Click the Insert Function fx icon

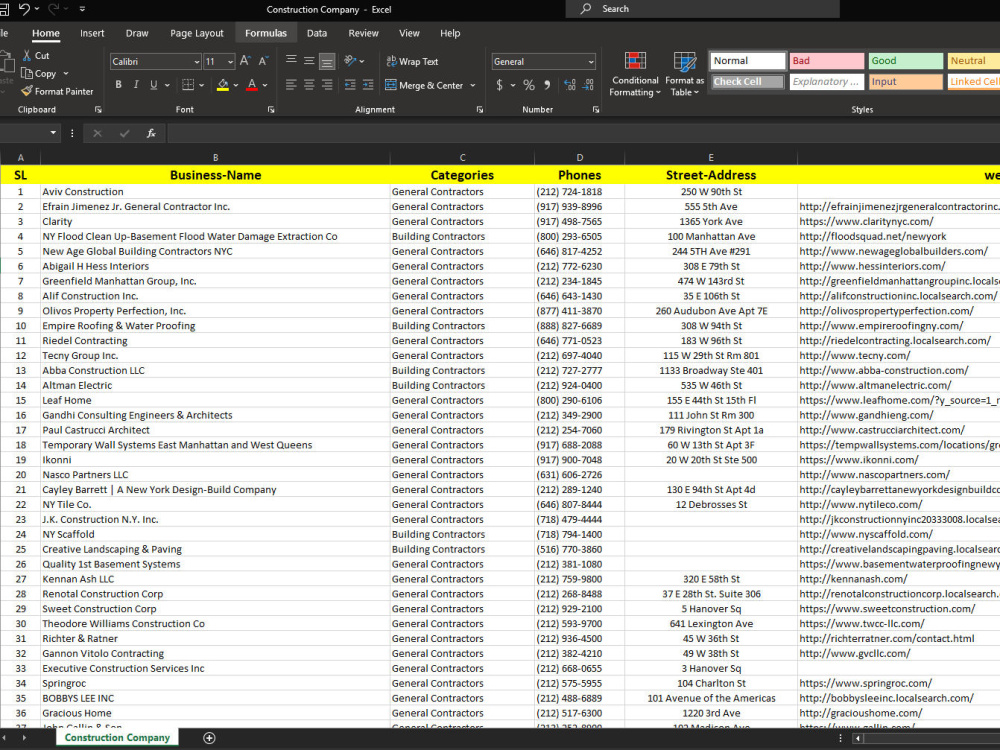tap(151, 133)
